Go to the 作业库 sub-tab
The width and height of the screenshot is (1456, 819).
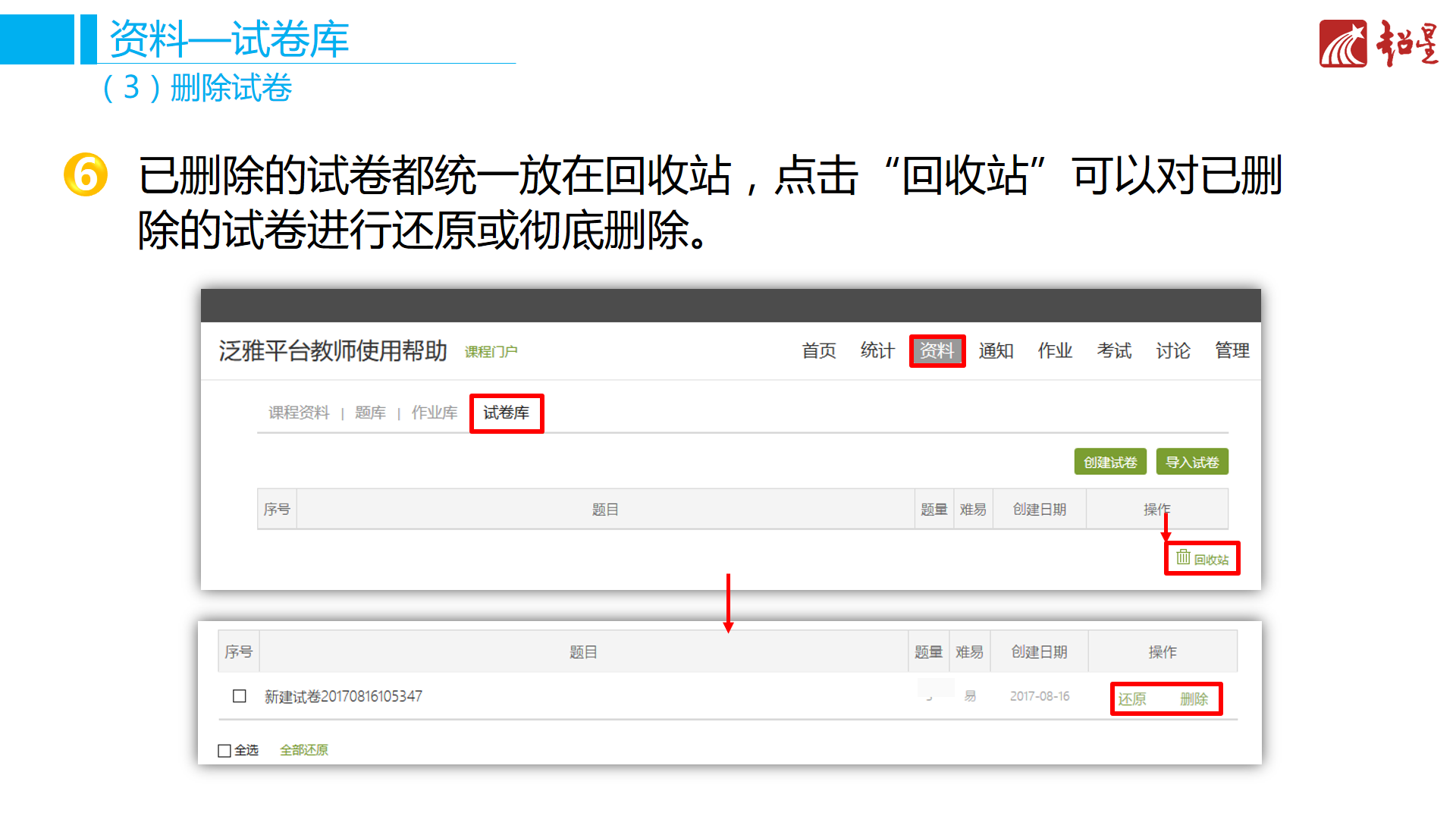(x=435, y=413)
